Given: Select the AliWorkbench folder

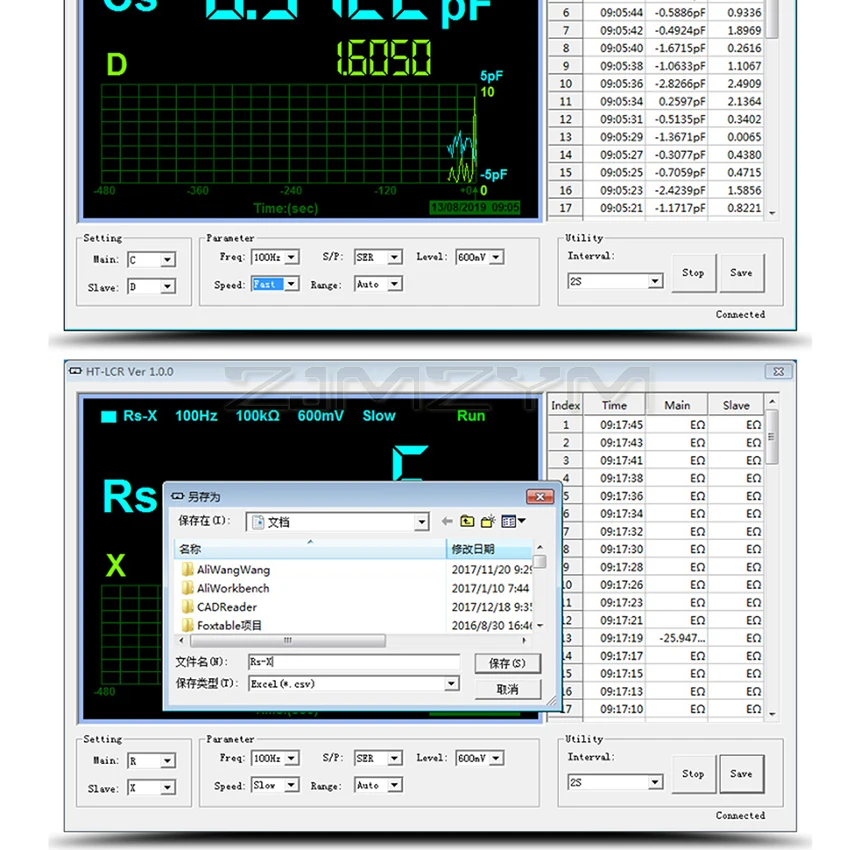Looking at the screenshot, I should point(232,588).
